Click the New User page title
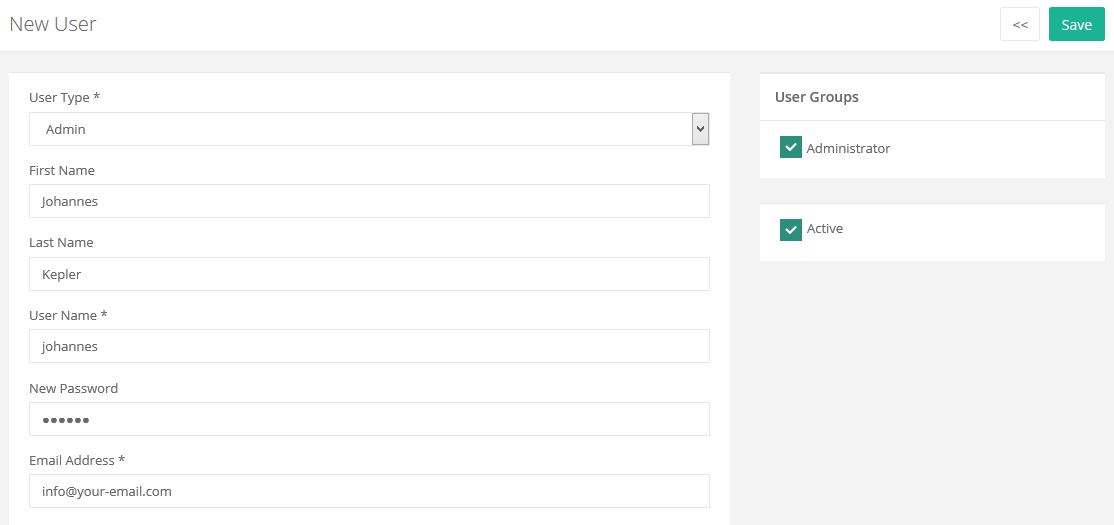The width and height of the screenshot is (1114, 525). 53,24
